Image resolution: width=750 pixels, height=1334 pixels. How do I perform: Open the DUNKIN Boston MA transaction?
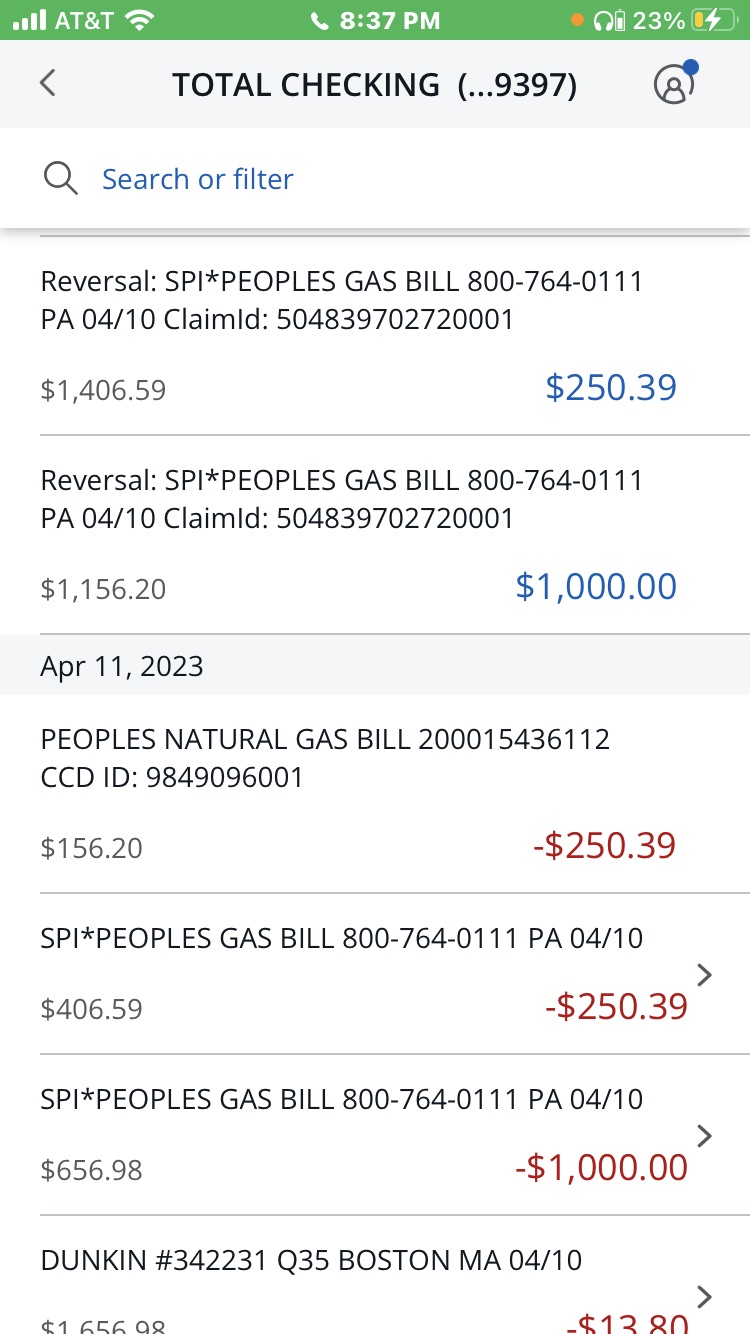[311, 1260]
